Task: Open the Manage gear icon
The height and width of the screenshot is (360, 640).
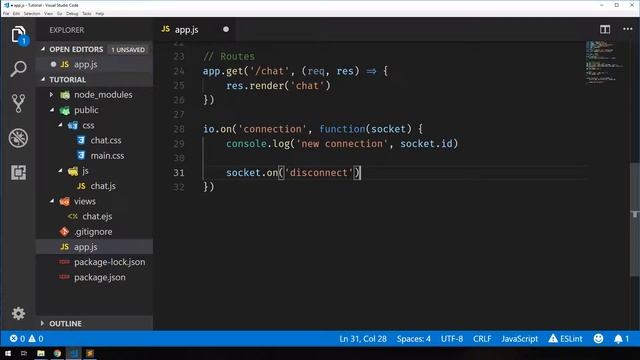Action: [x=18, y=313]
